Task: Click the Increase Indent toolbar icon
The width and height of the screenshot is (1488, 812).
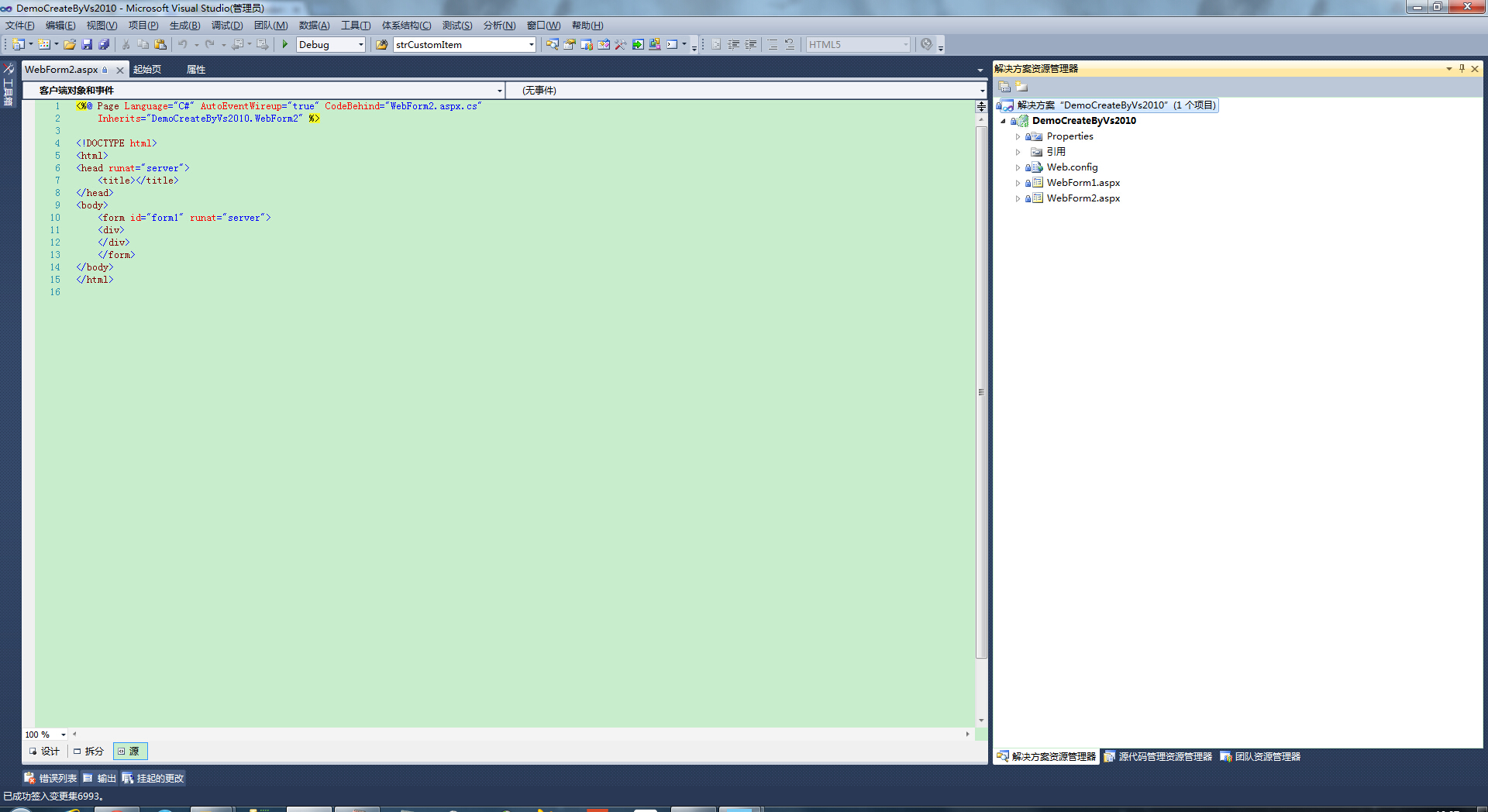Action: click(x=750, y=44)
